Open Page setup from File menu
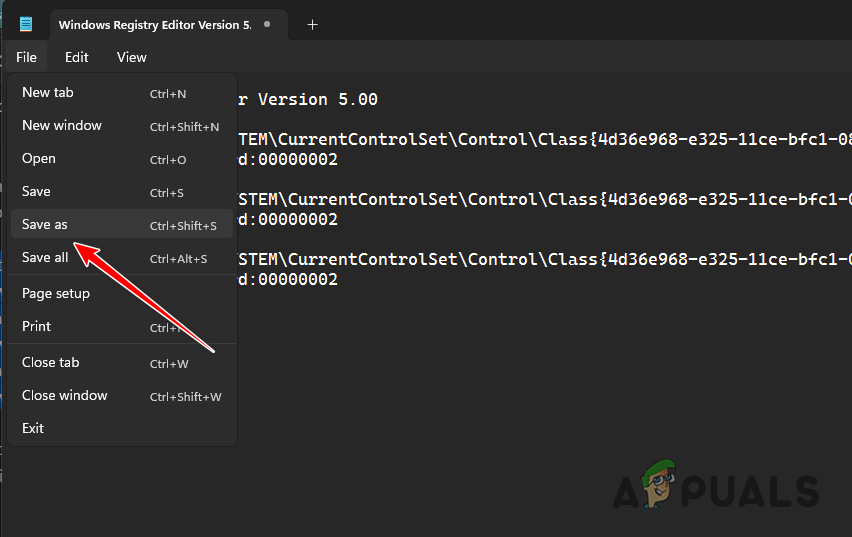The image size is (852, 537). pyautogui.click(x=122, y=294)
